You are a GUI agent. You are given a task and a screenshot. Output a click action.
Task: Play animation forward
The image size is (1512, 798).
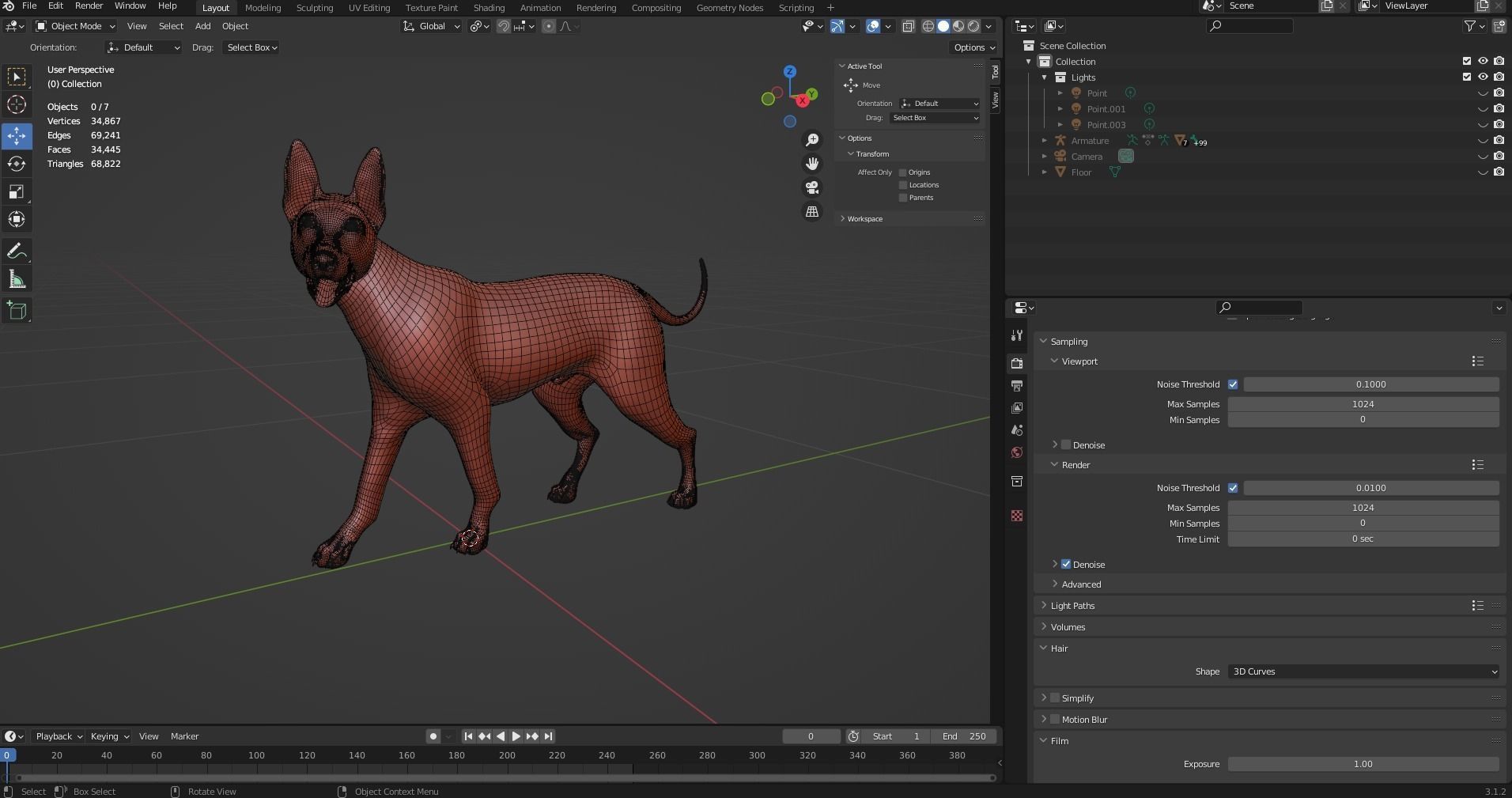[516, 736]
